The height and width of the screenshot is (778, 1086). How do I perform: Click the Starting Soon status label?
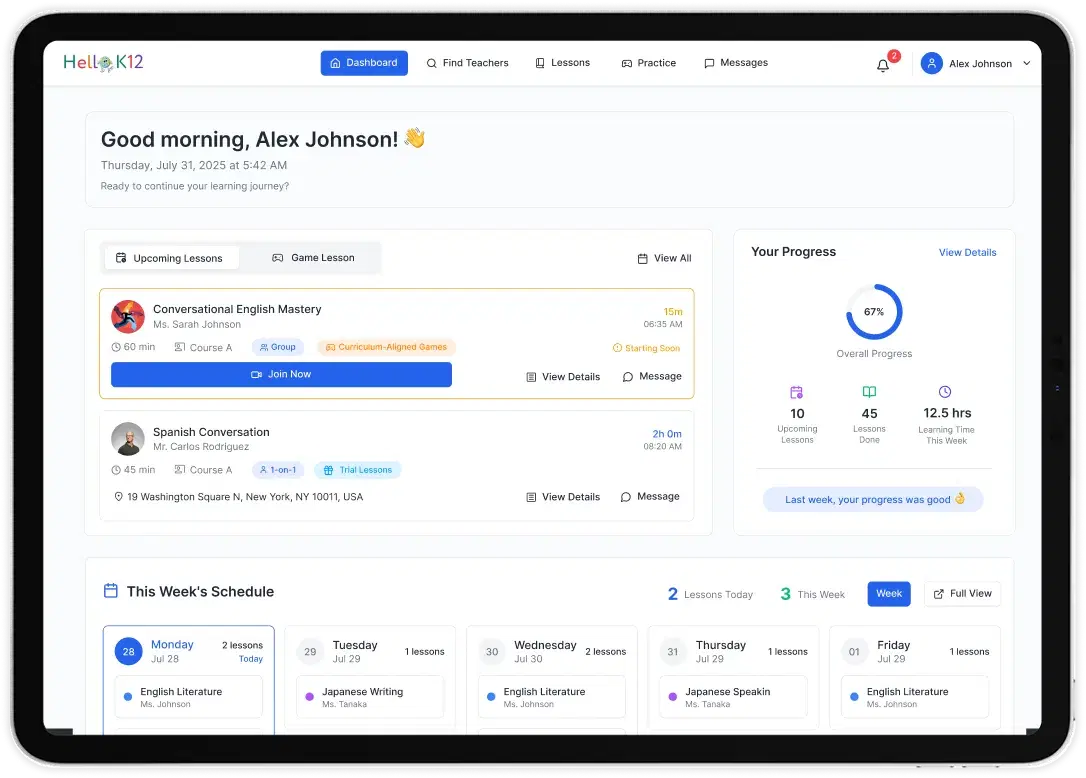click(x=646, y=348)
